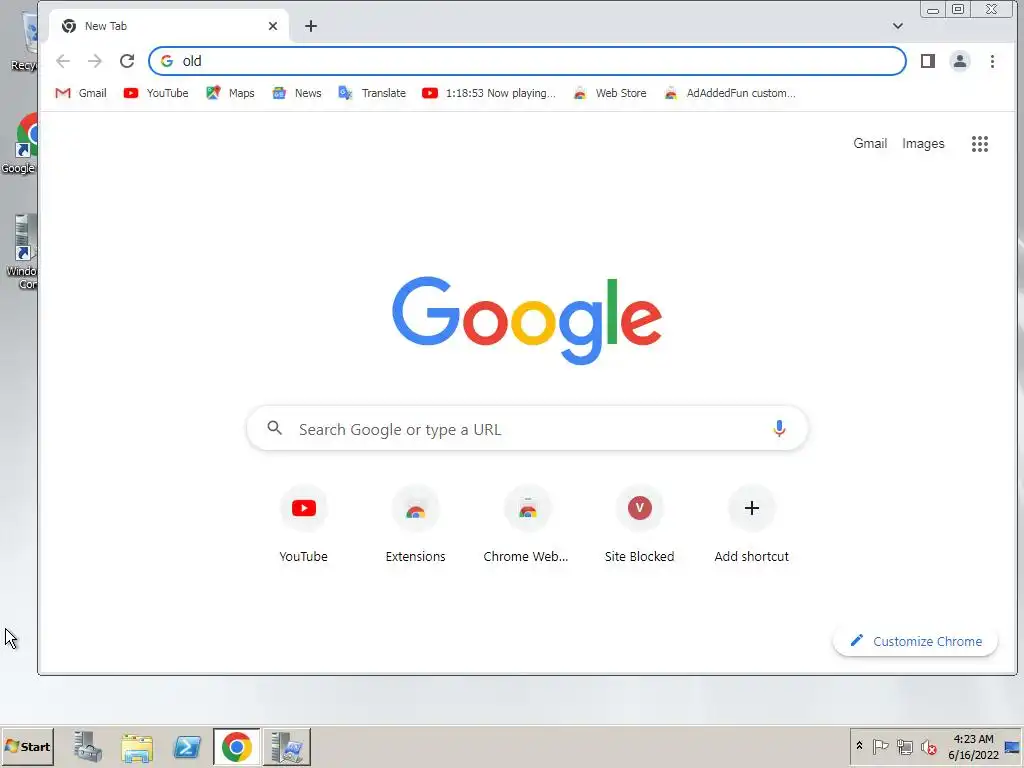Open AdAddedFun custom bookmark
This screenshot has height=768, width=1024.
click(x=729, y=93)
